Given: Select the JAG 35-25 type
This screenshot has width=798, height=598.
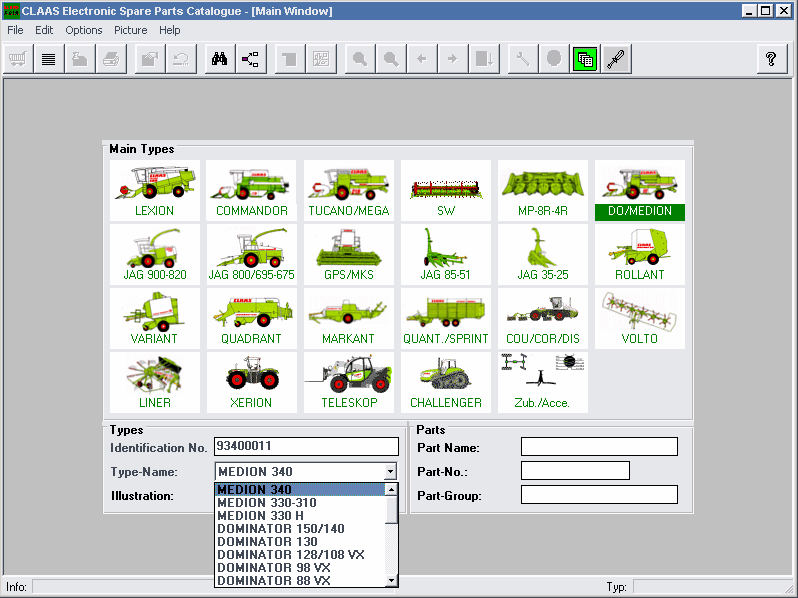Looking at the screenshot, I should (x=543, y=254).
